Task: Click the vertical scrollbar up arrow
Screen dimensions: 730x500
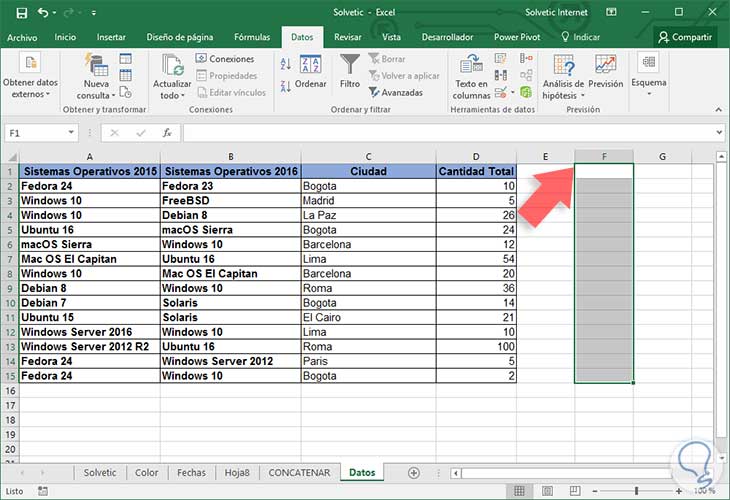Action: tap(721, 157)
